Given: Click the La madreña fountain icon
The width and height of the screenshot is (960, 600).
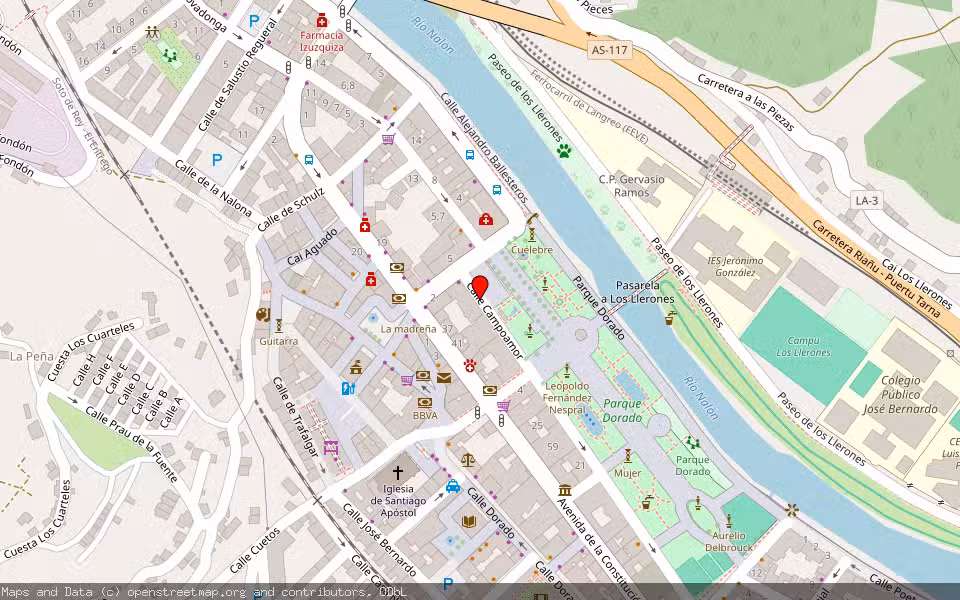Looking at the screenshot, I should (373, 318).
